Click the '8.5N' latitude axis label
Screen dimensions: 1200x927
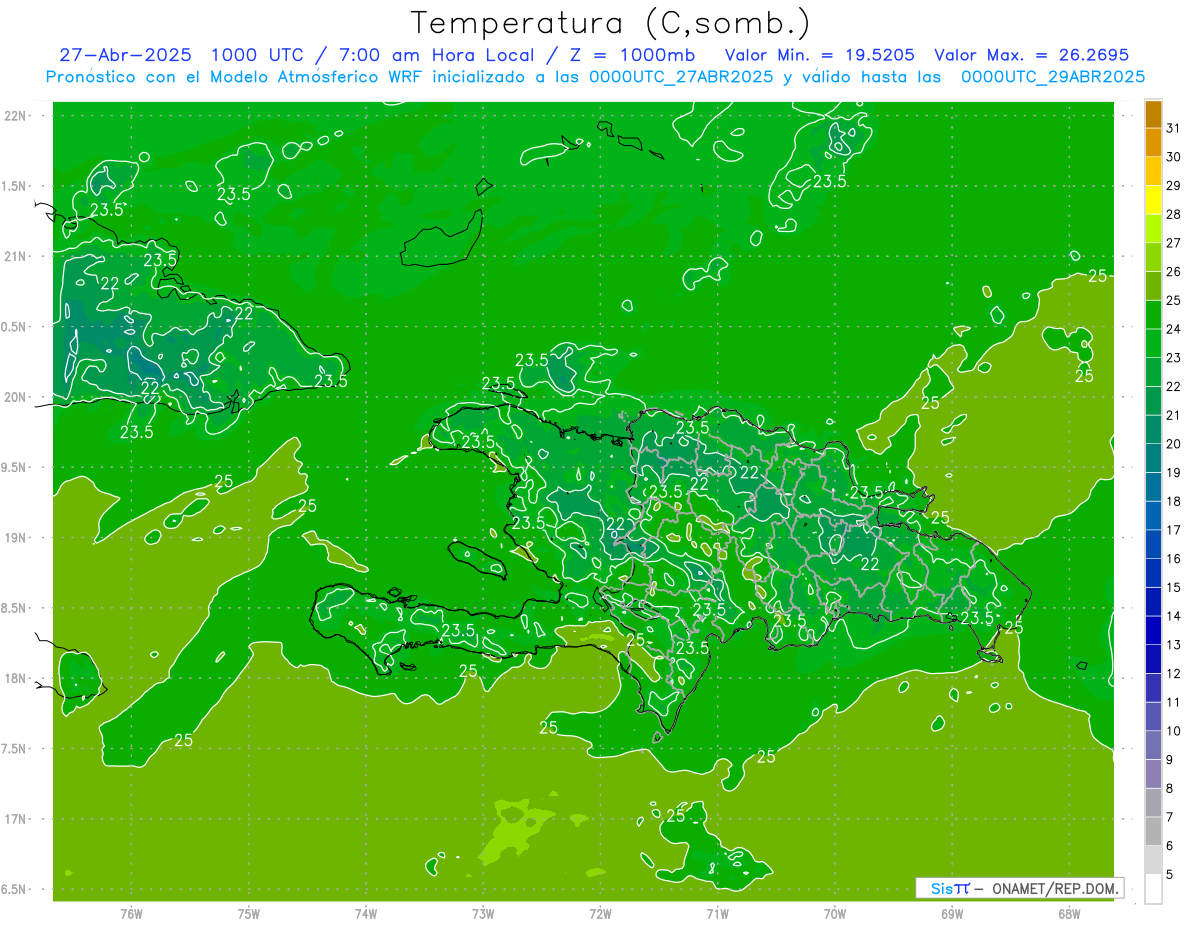click(15, 608)
